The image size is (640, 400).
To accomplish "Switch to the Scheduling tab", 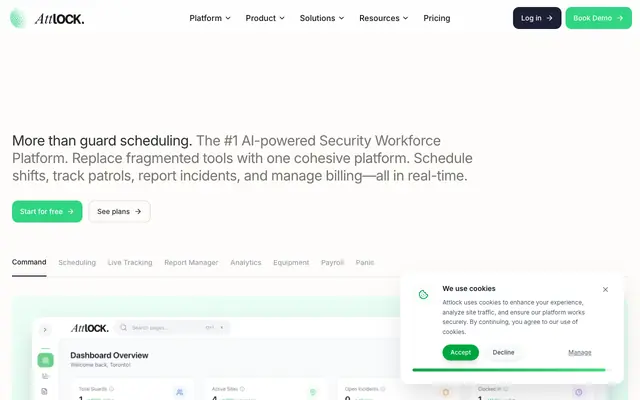I will (77, 262).
